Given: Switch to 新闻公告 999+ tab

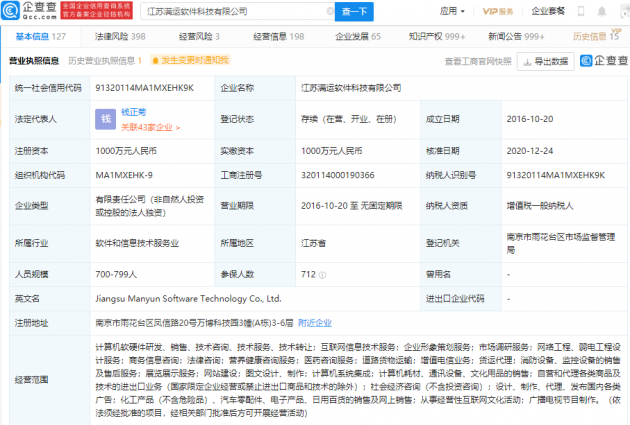Looking at the screenshot, I should pos(516,37).
